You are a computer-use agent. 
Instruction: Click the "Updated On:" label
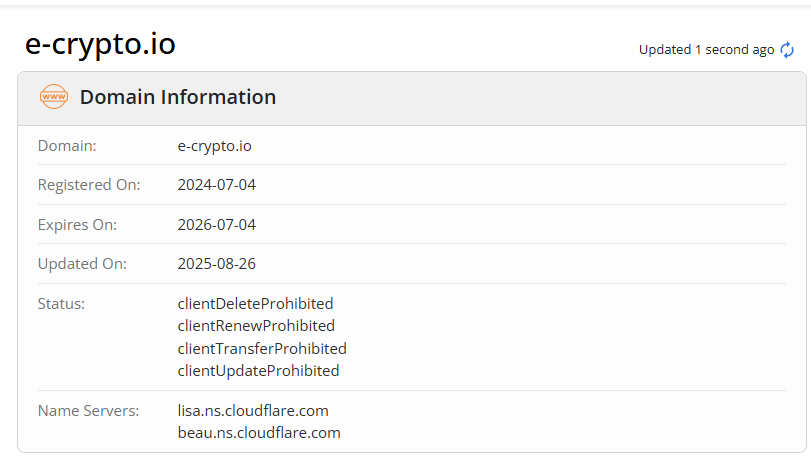point(82,264)
